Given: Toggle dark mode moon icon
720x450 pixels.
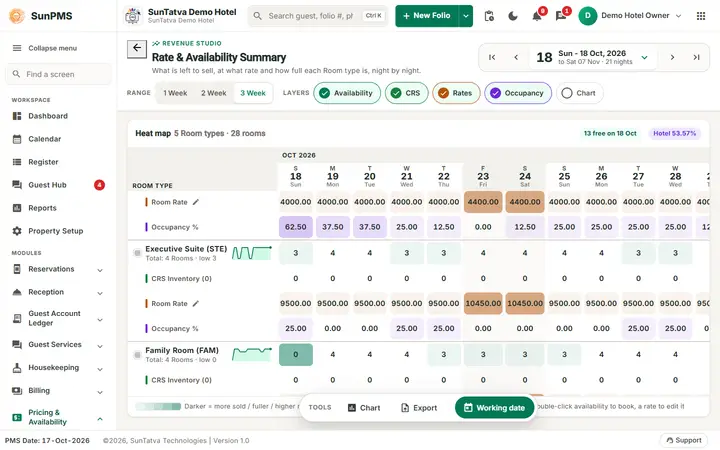Looking at the screenshot, I should 513,16.
